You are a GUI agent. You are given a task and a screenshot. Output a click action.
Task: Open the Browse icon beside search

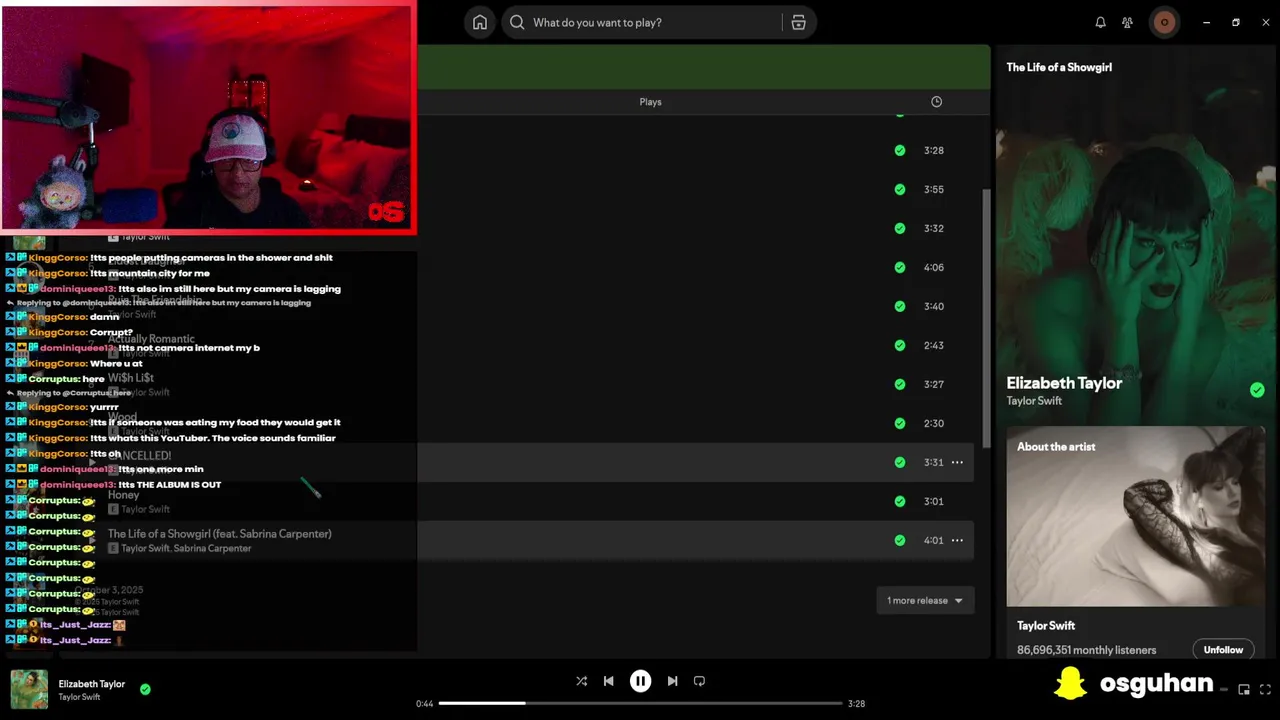[x=798, y=22]
